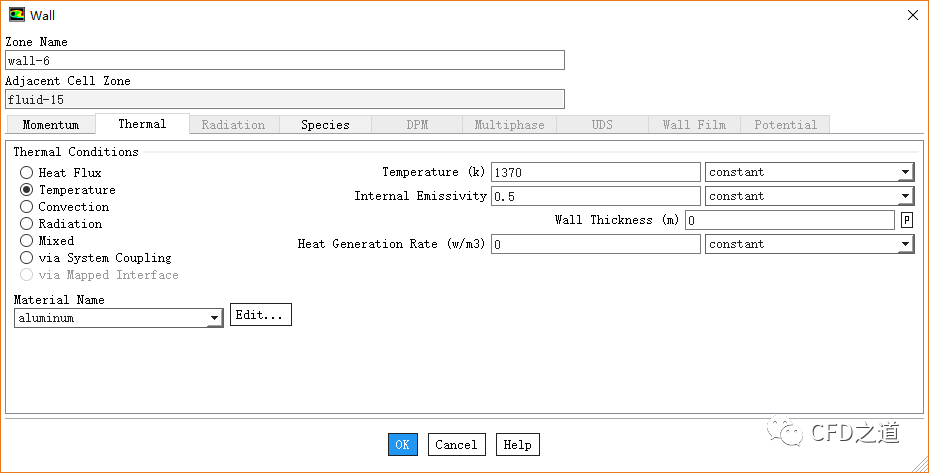Screen dimensions: 929x473
Task: Click the Help button
Action: point(517,445)
